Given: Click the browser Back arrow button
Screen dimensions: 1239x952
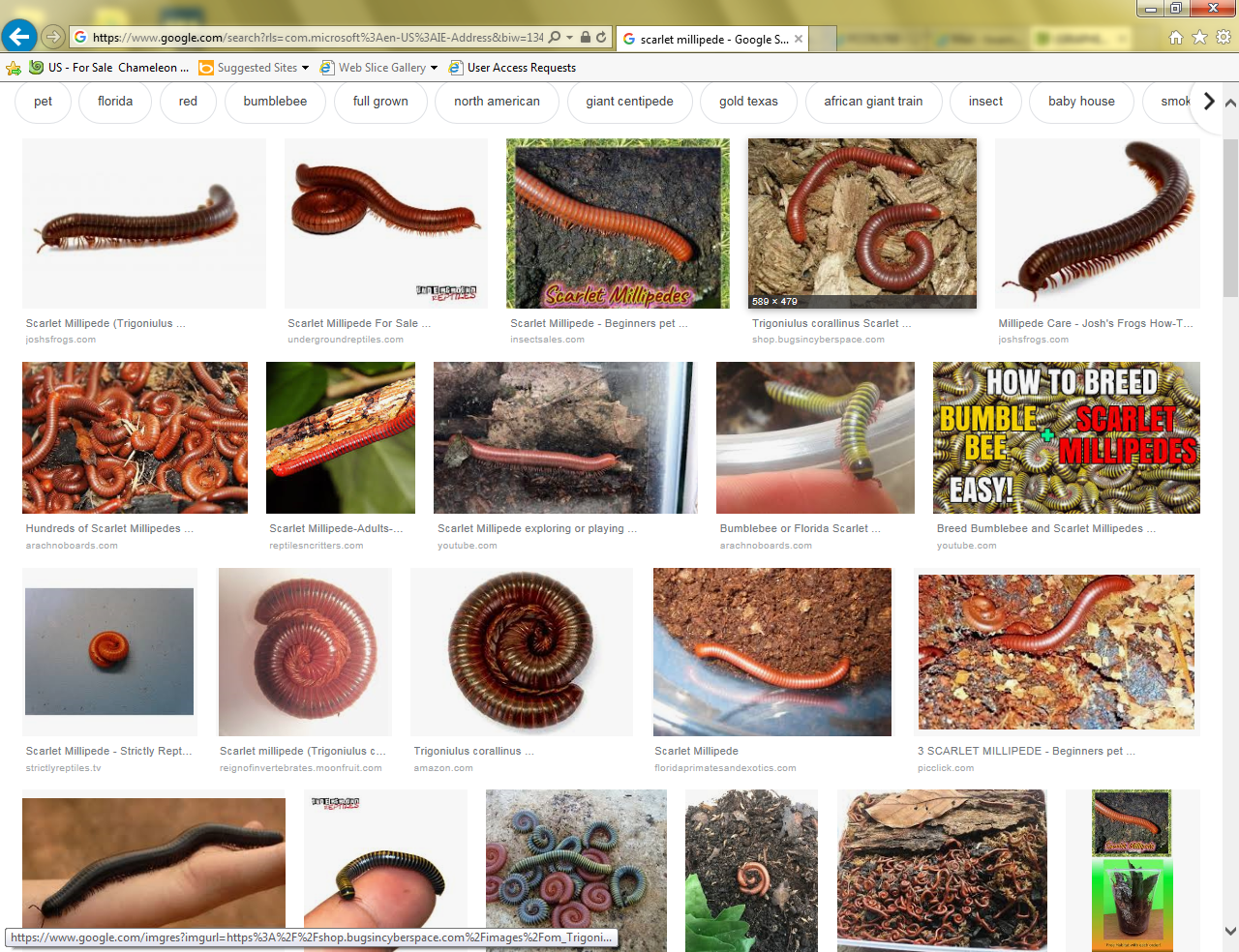Looking at the screenshot, I should 19,37.
